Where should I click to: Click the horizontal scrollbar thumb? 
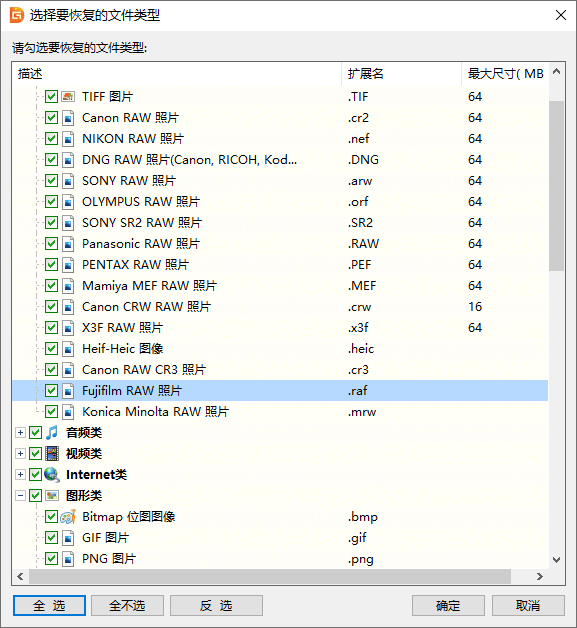coord(270,576)
